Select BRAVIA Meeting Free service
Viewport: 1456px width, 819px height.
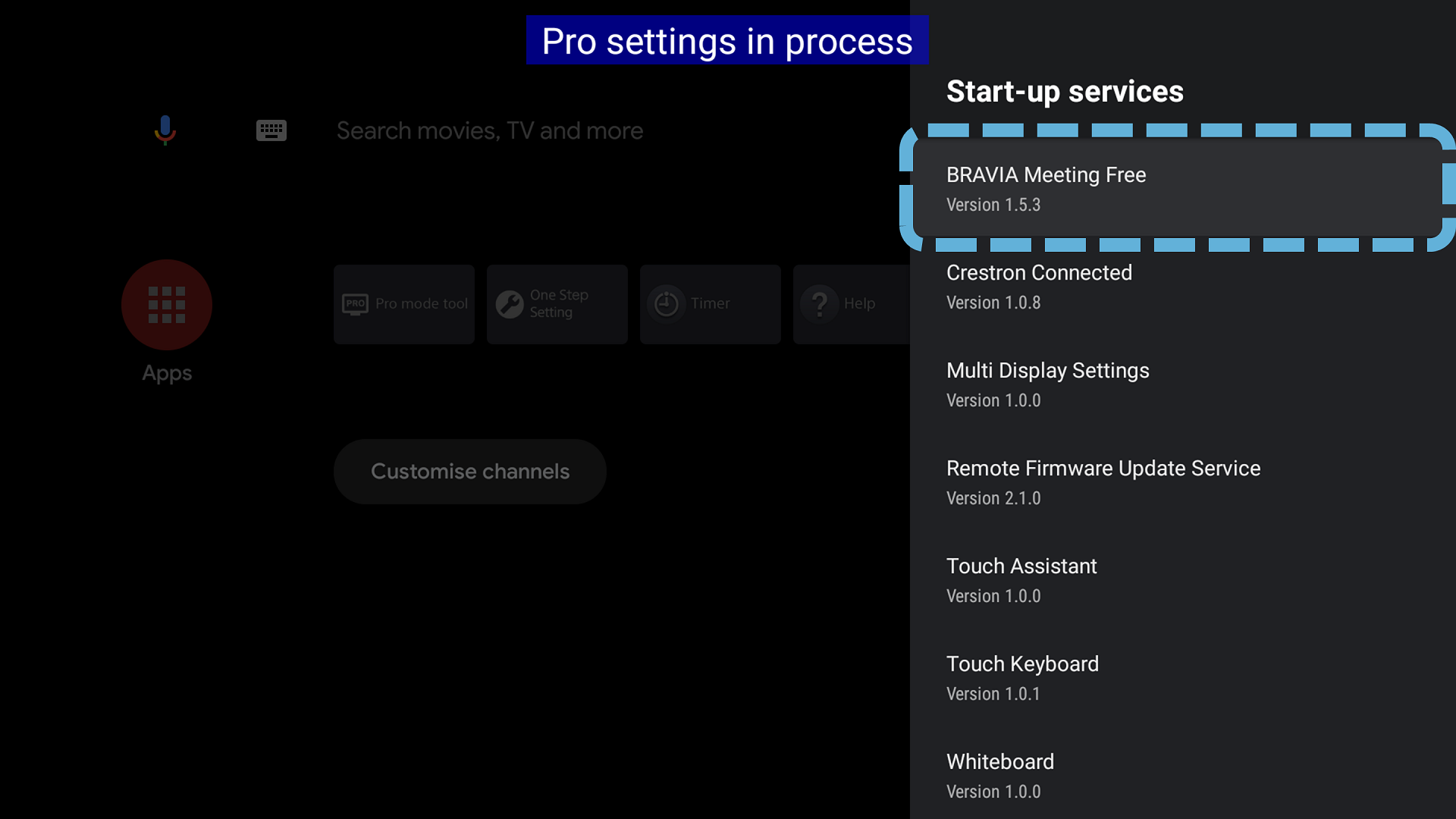click(x=1177, y=189)
